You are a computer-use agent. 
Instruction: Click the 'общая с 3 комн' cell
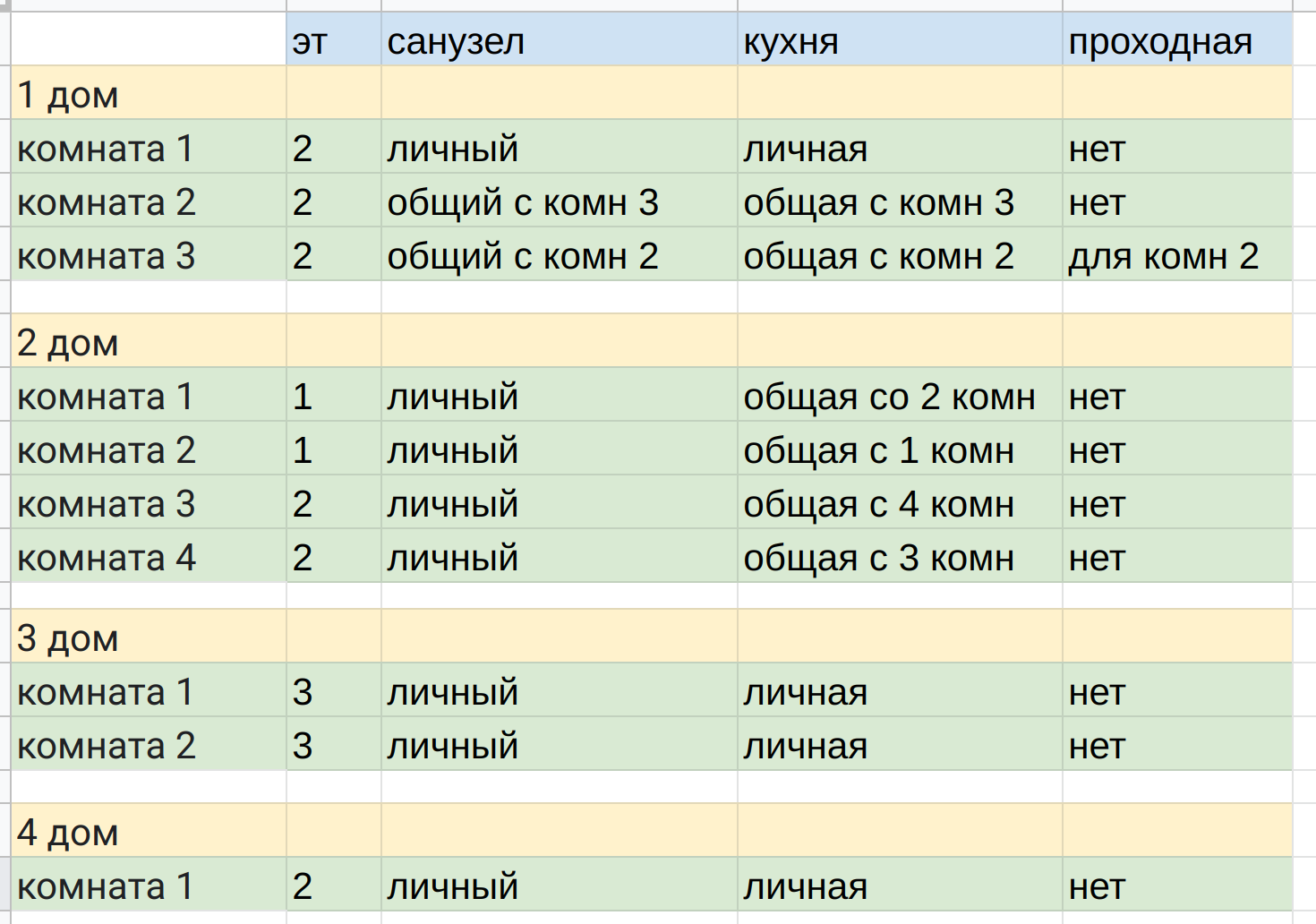pos(900,556)
